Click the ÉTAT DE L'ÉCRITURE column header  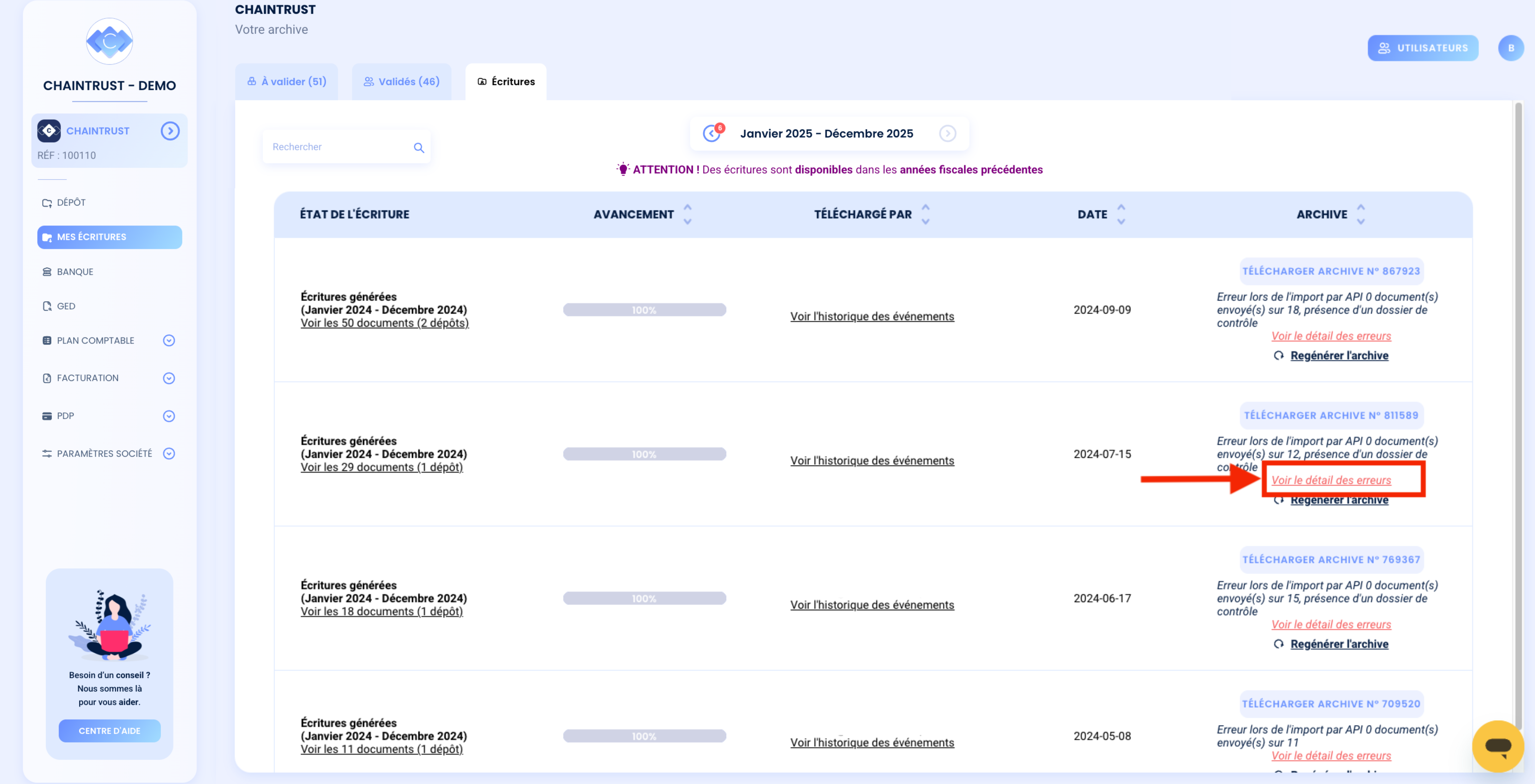tap(355, 214)
